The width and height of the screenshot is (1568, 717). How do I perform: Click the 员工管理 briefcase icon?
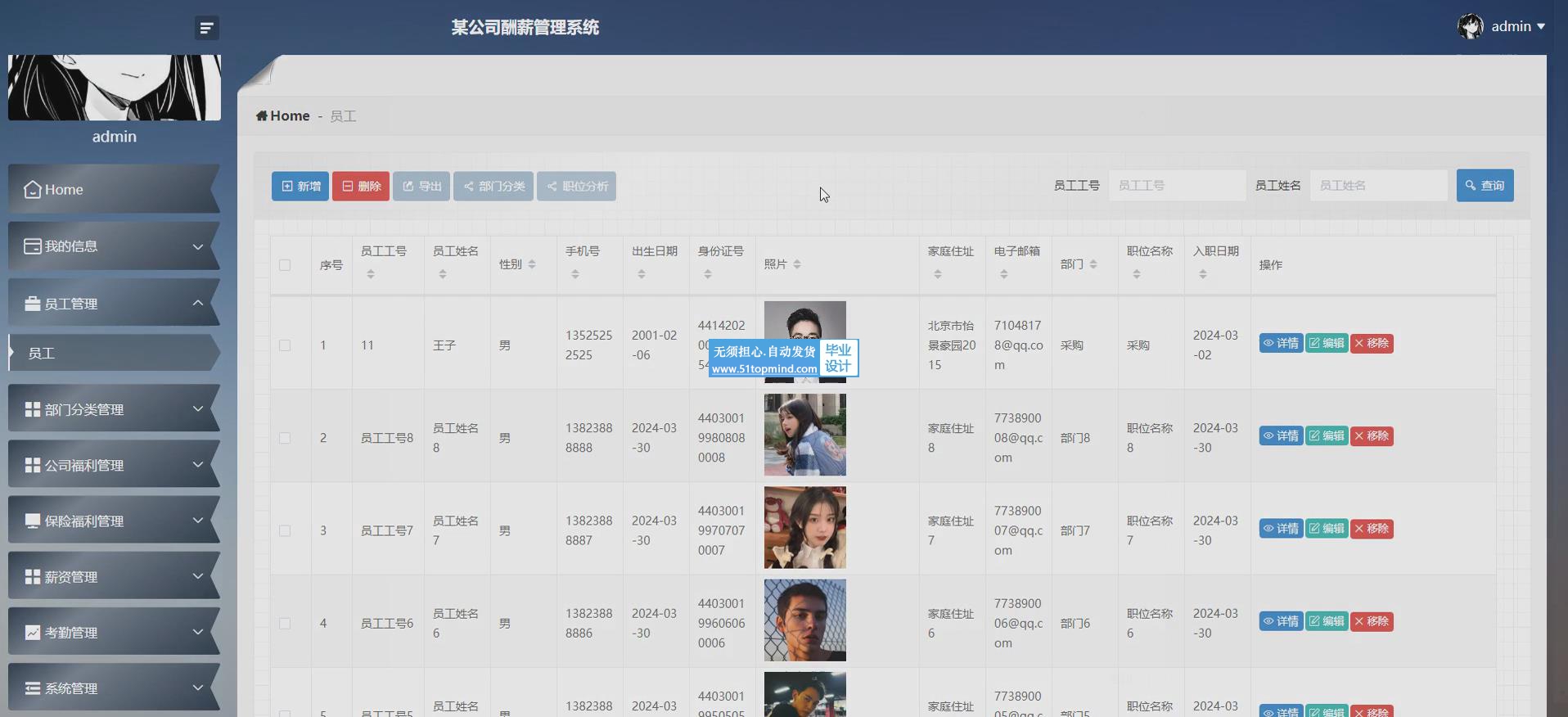coord(33,304)
